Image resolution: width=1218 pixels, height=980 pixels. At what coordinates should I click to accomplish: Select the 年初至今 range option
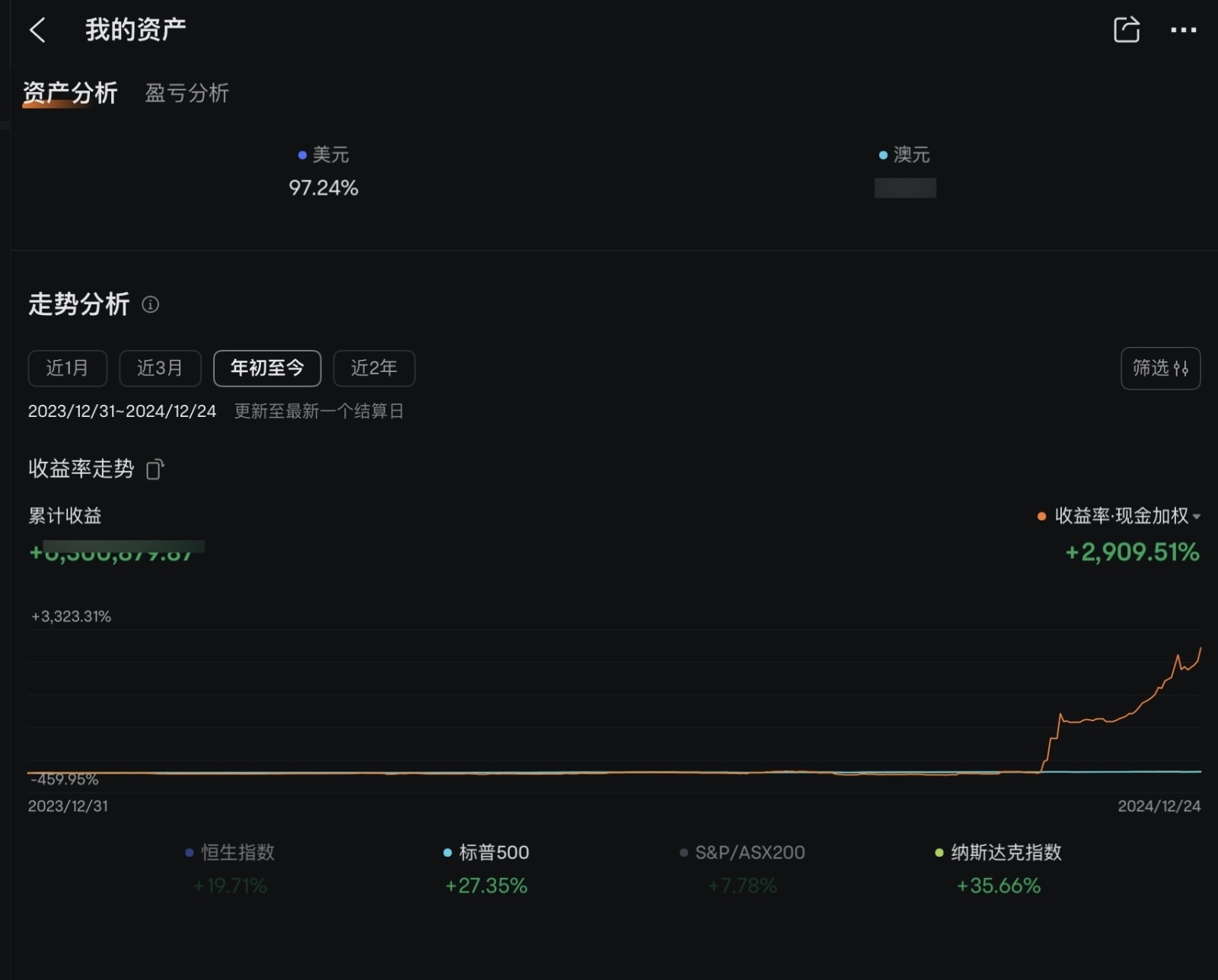coord(267,368)
